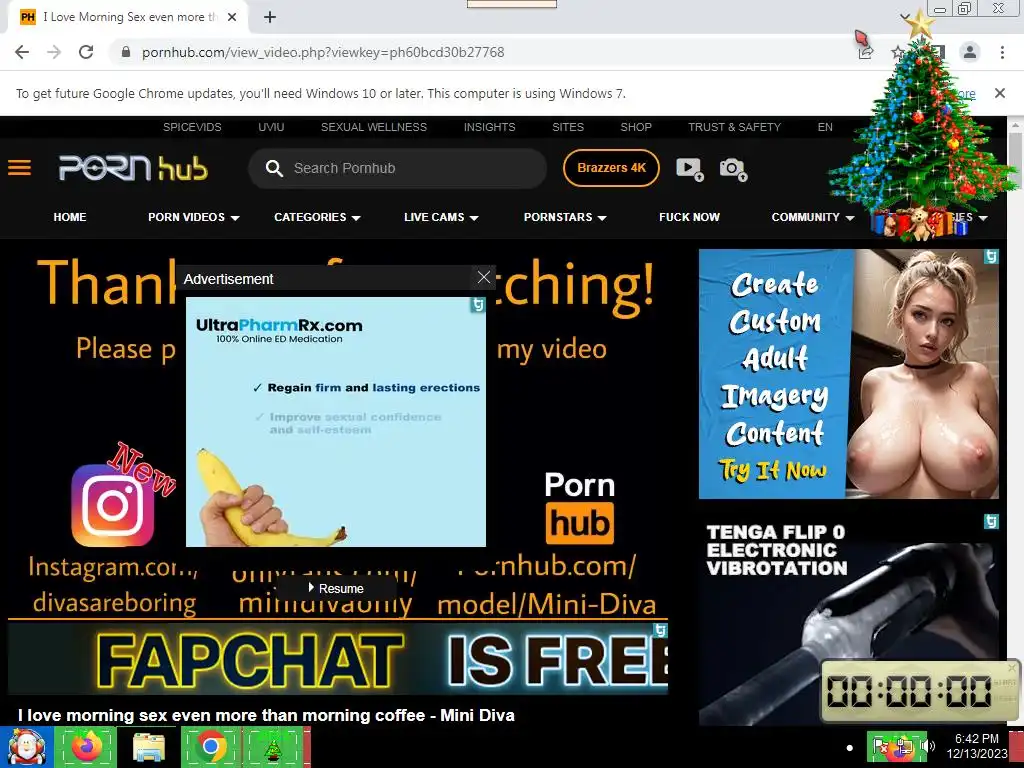Viewport: 1024px width, 768px height.
Task: Focus the Search Pornhub field
Action: click(397, 168)
